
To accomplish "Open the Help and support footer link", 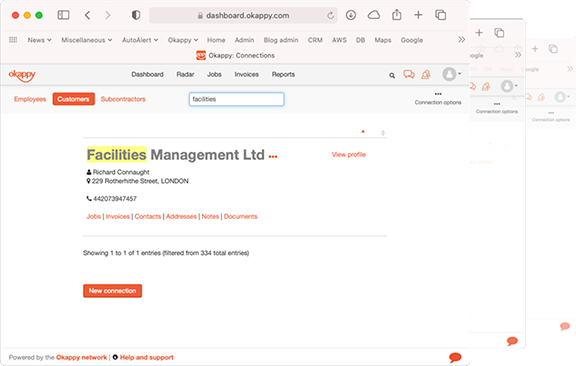I will [x=147, y=357].
